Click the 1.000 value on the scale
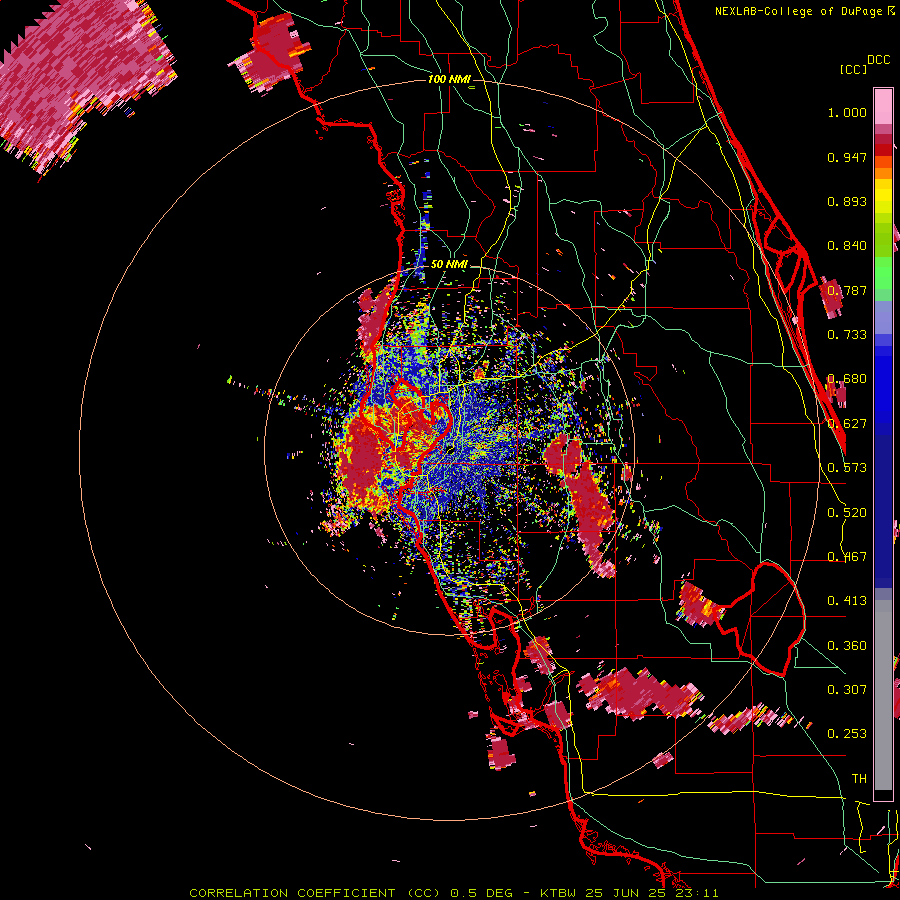The image size is (900, 900). click(x=847, y=113)
